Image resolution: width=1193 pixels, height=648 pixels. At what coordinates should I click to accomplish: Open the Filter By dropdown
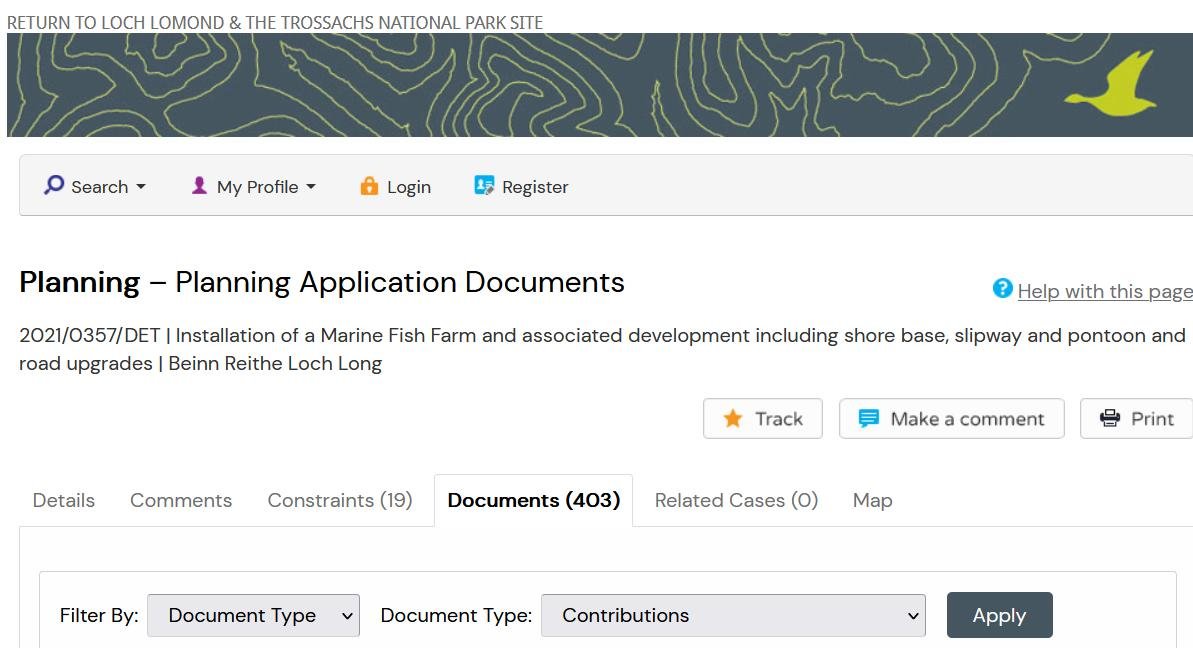click(253, 616)
